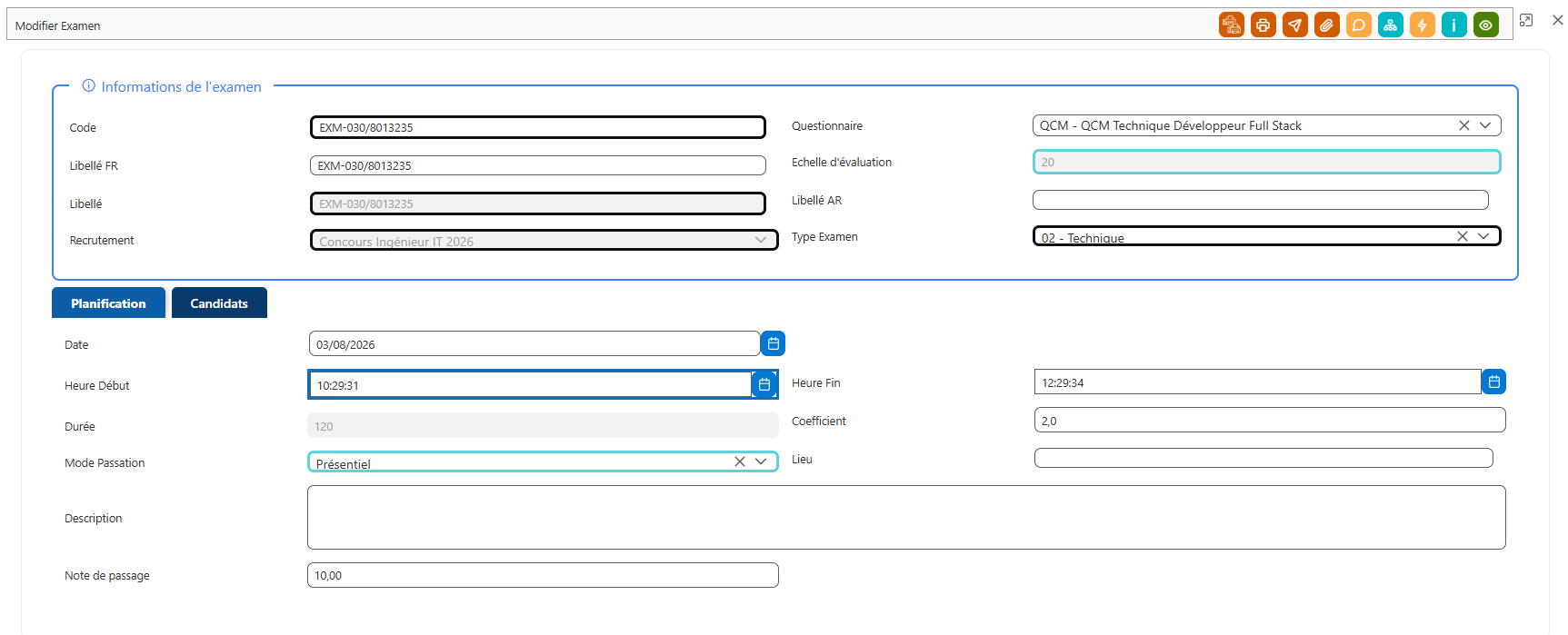Click the batch print (multiple printers) icon
The height and width of the screenshot is (635, 1568).
click(1231, 25)
